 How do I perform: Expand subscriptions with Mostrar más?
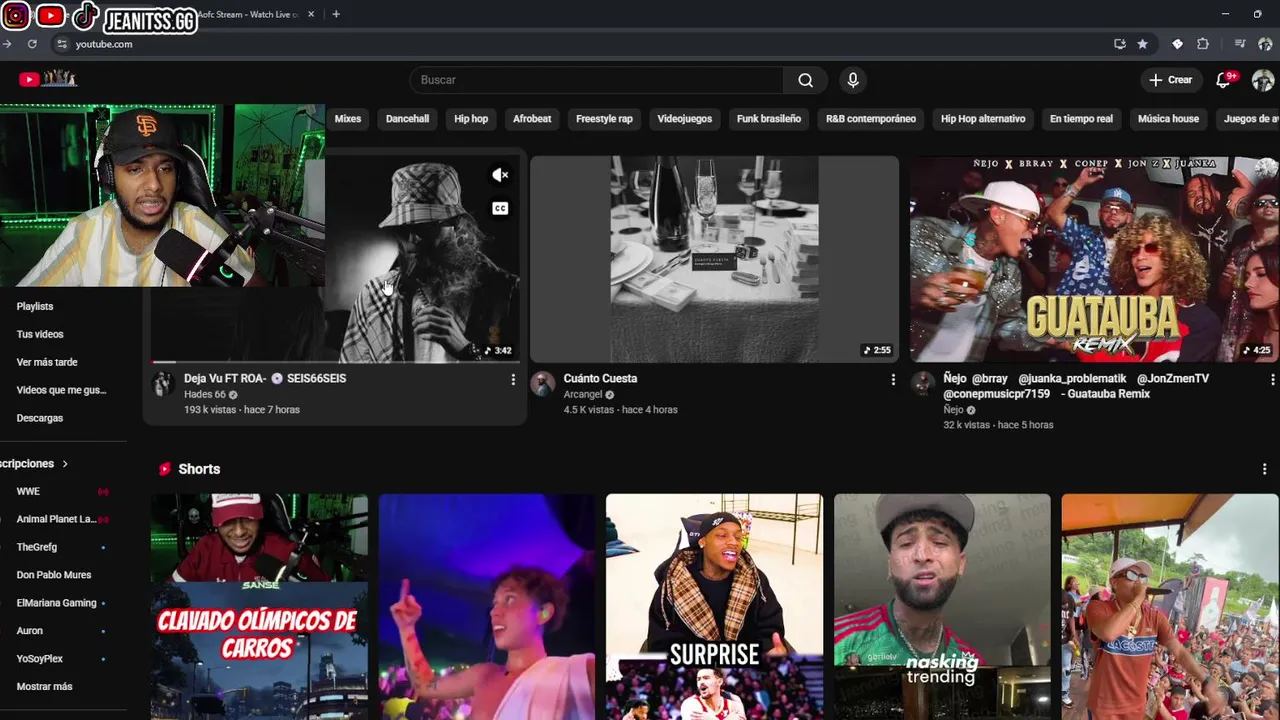[x=44, y=687]
